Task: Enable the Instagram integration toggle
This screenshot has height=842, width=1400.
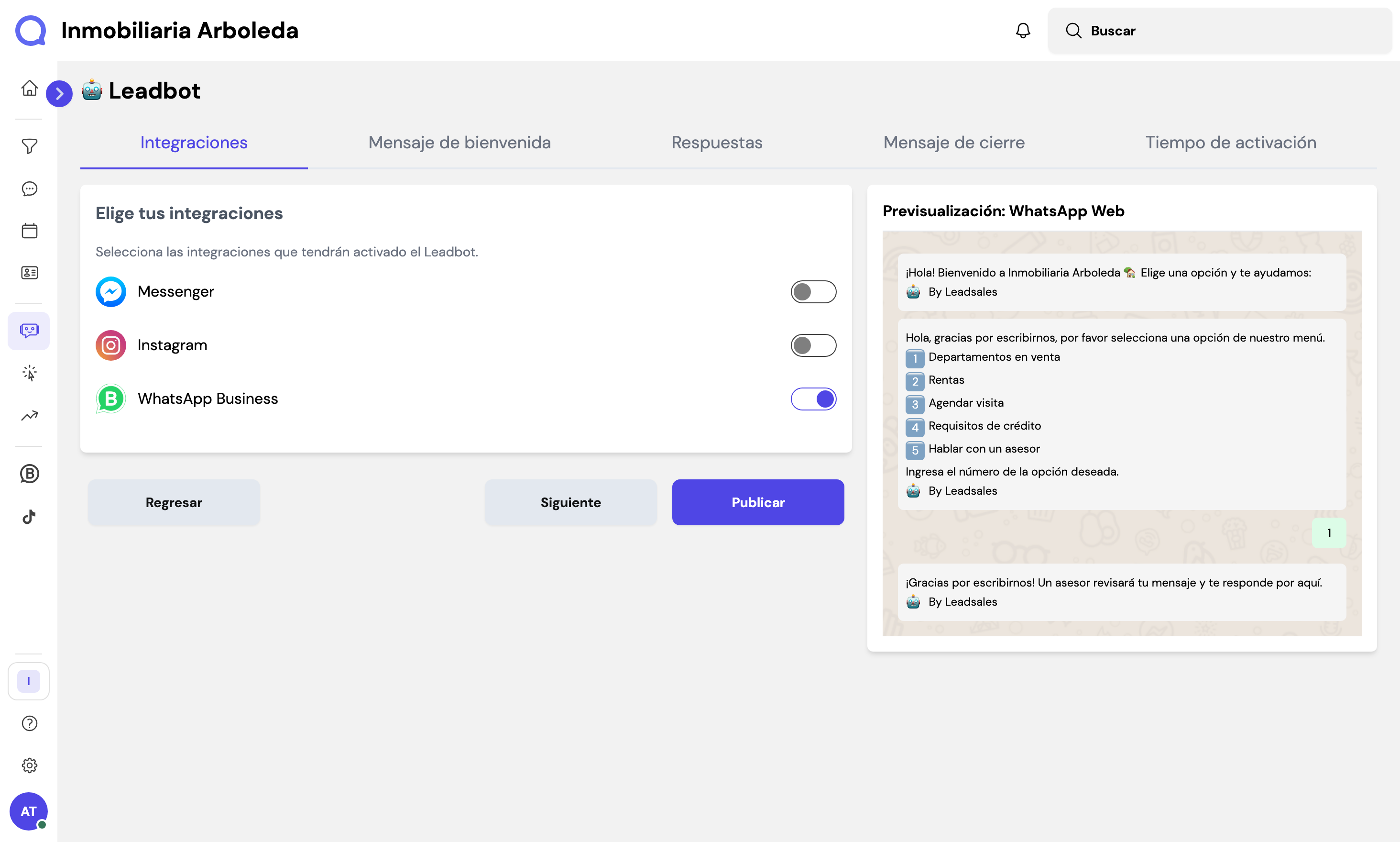Action: (x=813, y=345)
